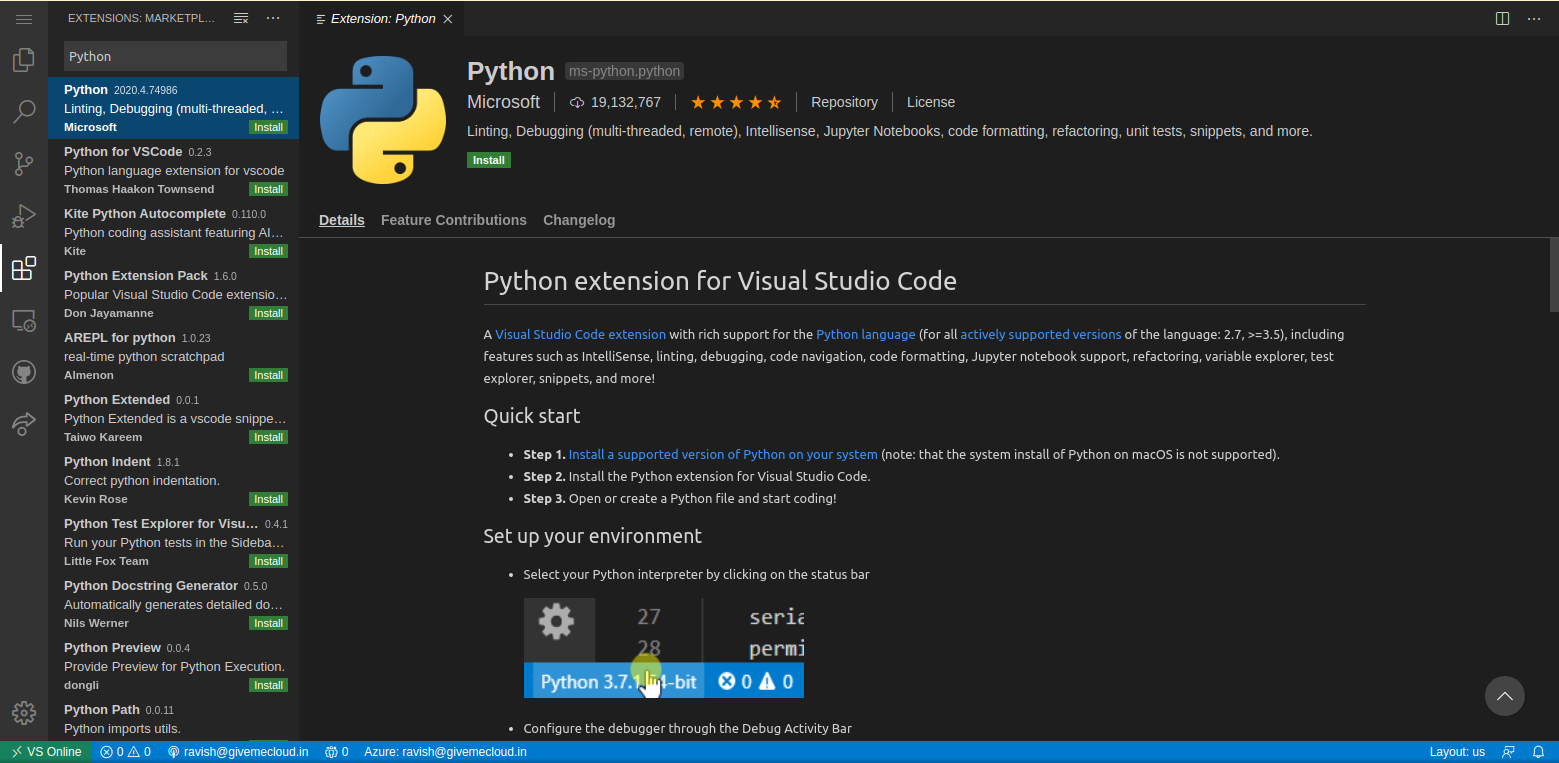Switch to the Changelog tab
The height and width of the screenshot is (763, 1559).
[579, 220]
